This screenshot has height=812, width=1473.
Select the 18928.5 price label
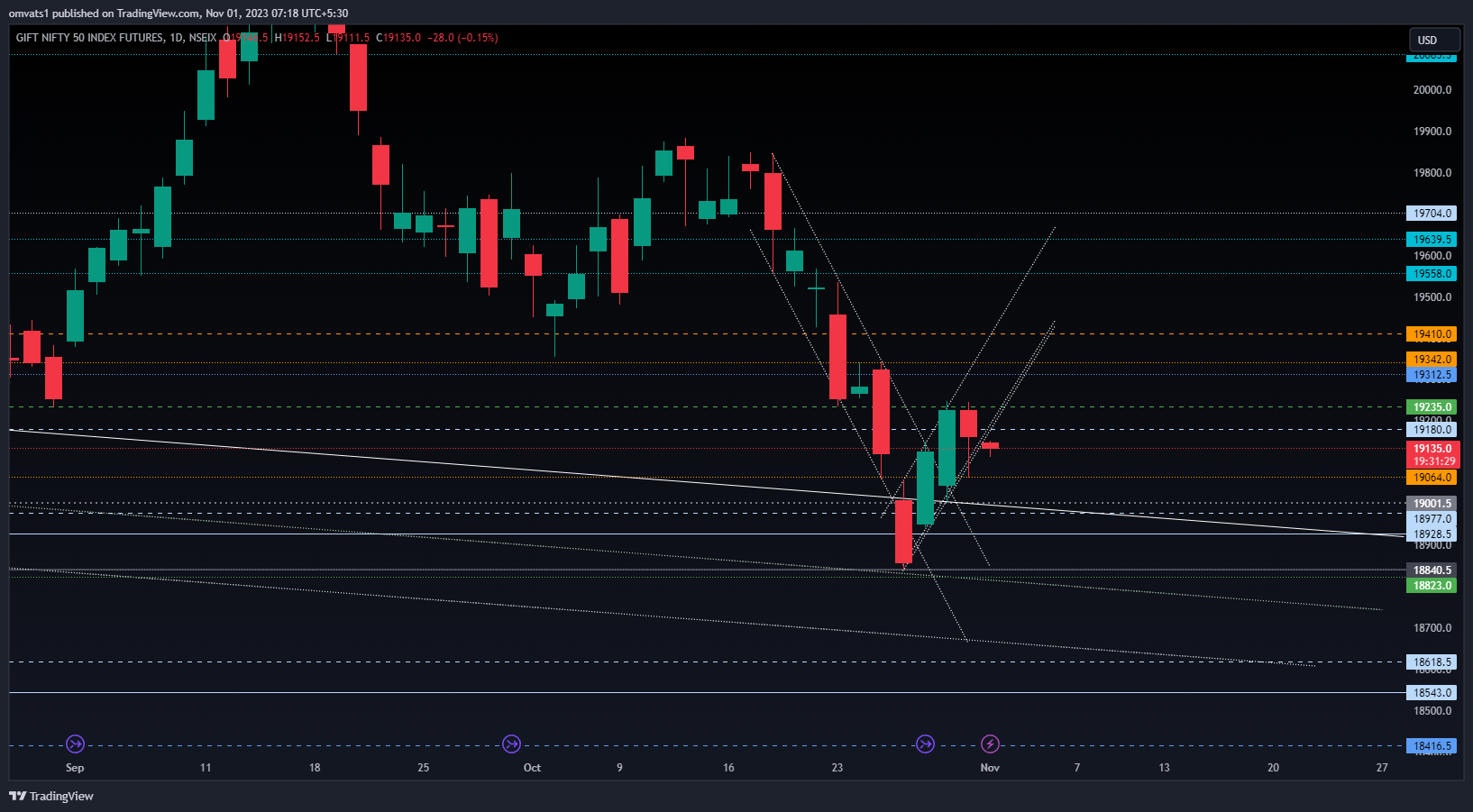pyautogui.click(x=1432, y=534)
